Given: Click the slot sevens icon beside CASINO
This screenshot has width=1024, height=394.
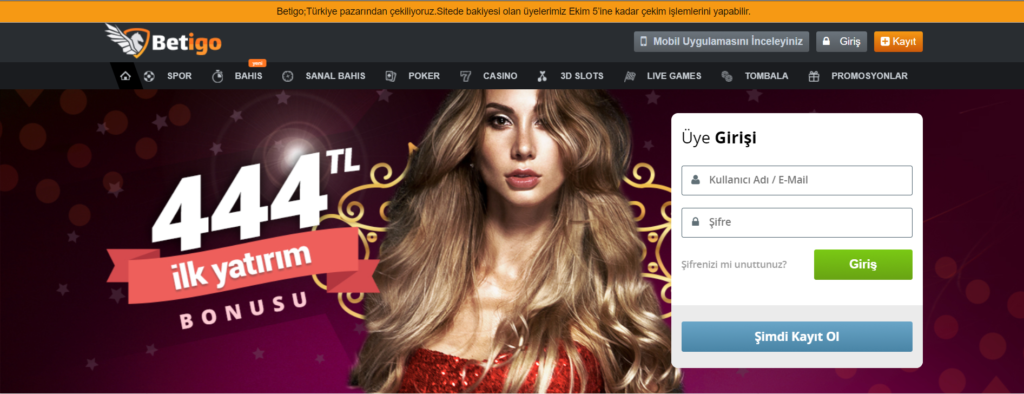Looking at the screenshot, I should pyautogui.click(x=465, y=76).
